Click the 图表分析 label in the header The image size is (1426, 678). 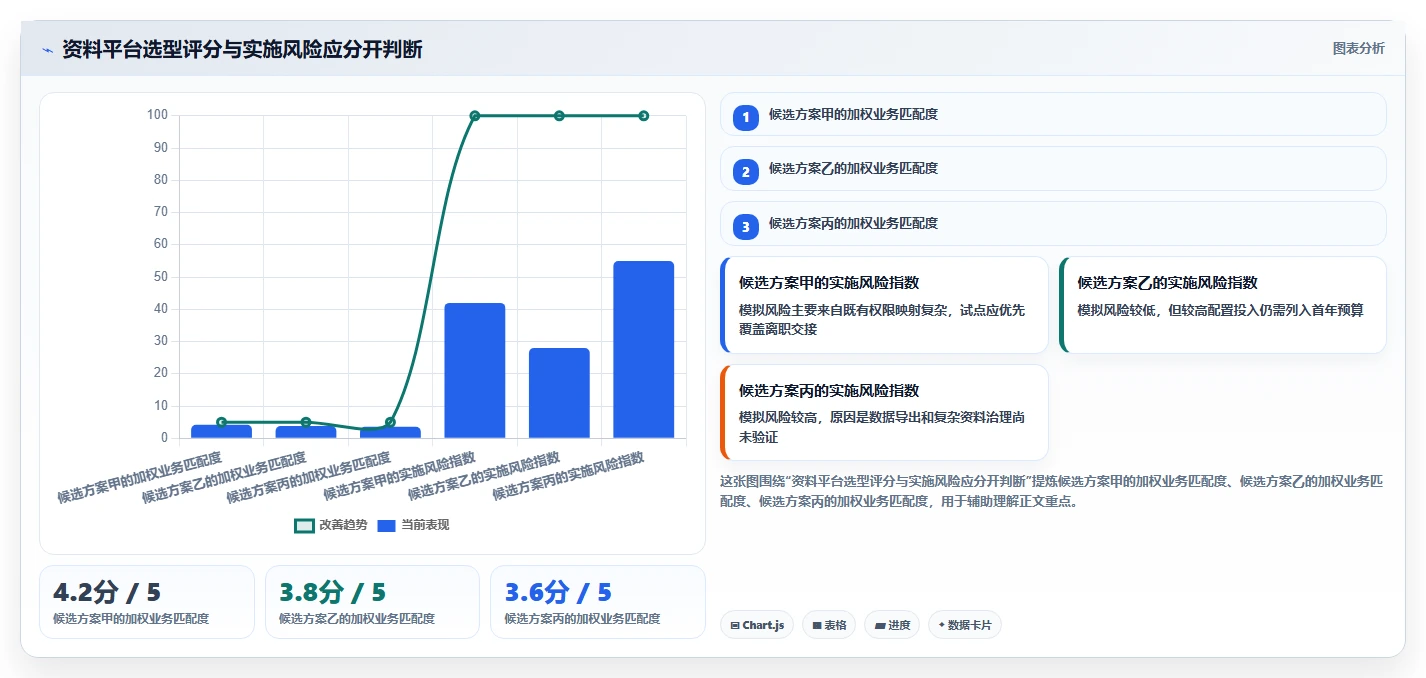(1358, 48)
